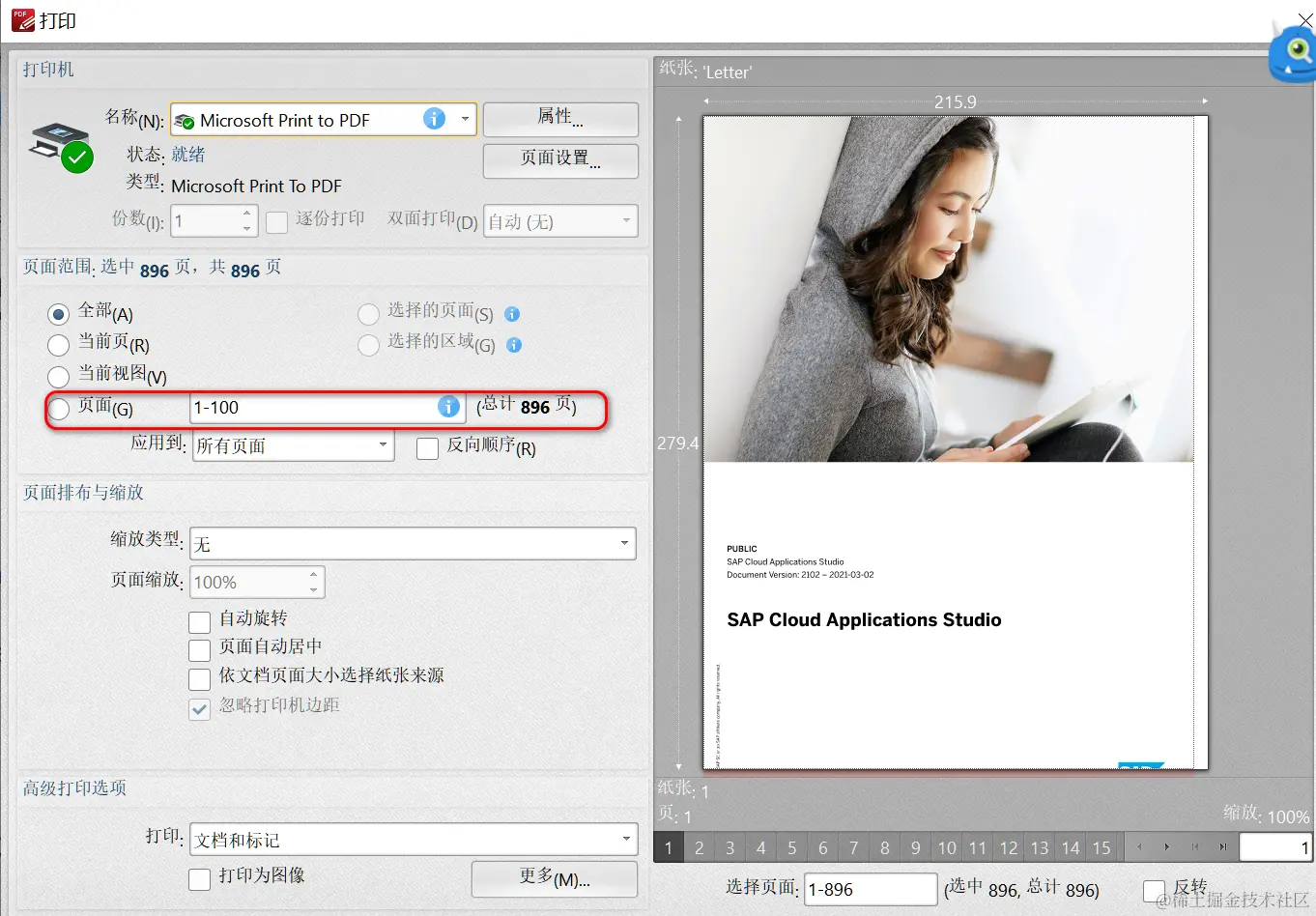Enable 页面自动居中 checkbox
Viewport: 1316px width, 916px height.
(199, 649)
